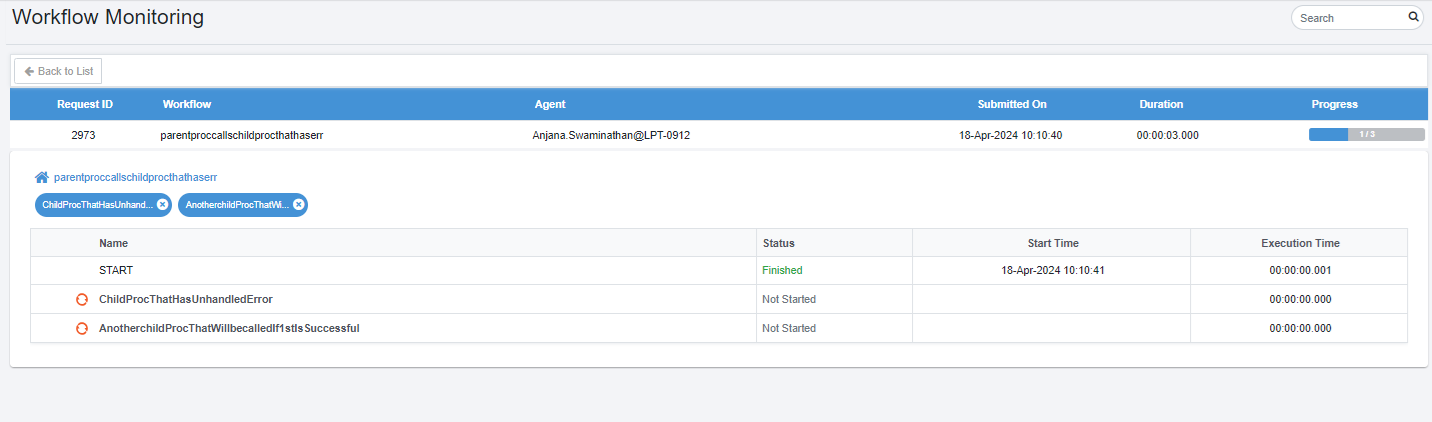Click the home breadcrumb icon
Image resolution: width=1432 pixels, height=422 pixels.
[x=42, y=177]
